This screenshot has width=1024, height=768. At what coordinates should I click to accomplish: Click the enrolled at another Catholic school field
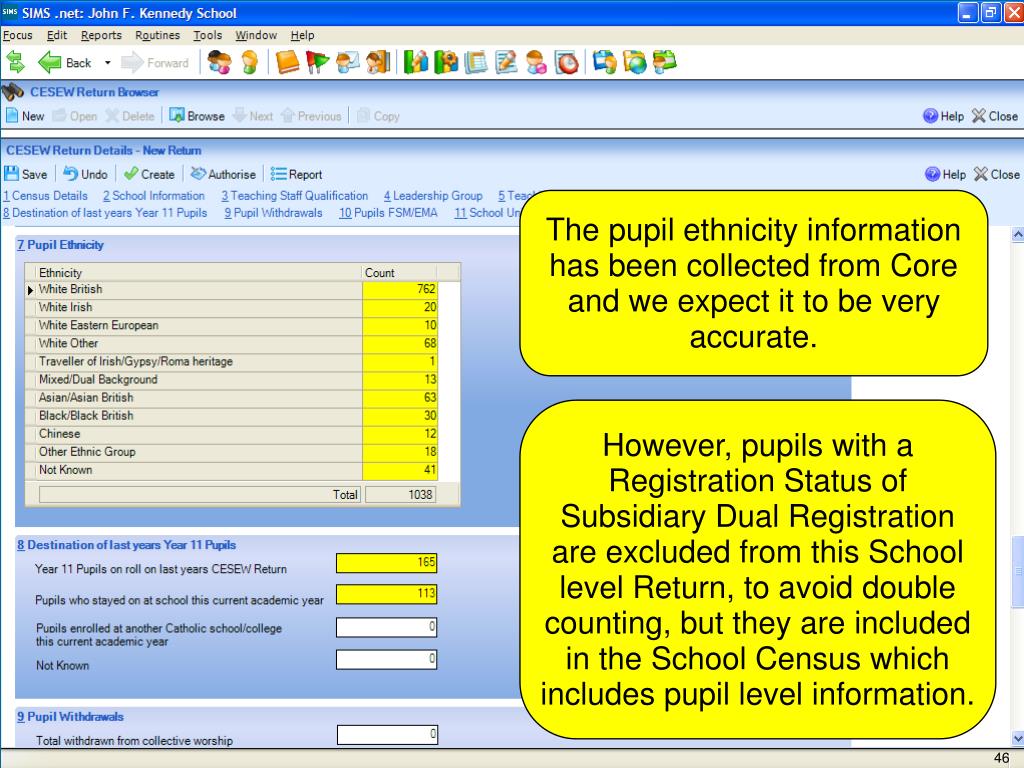387,628
